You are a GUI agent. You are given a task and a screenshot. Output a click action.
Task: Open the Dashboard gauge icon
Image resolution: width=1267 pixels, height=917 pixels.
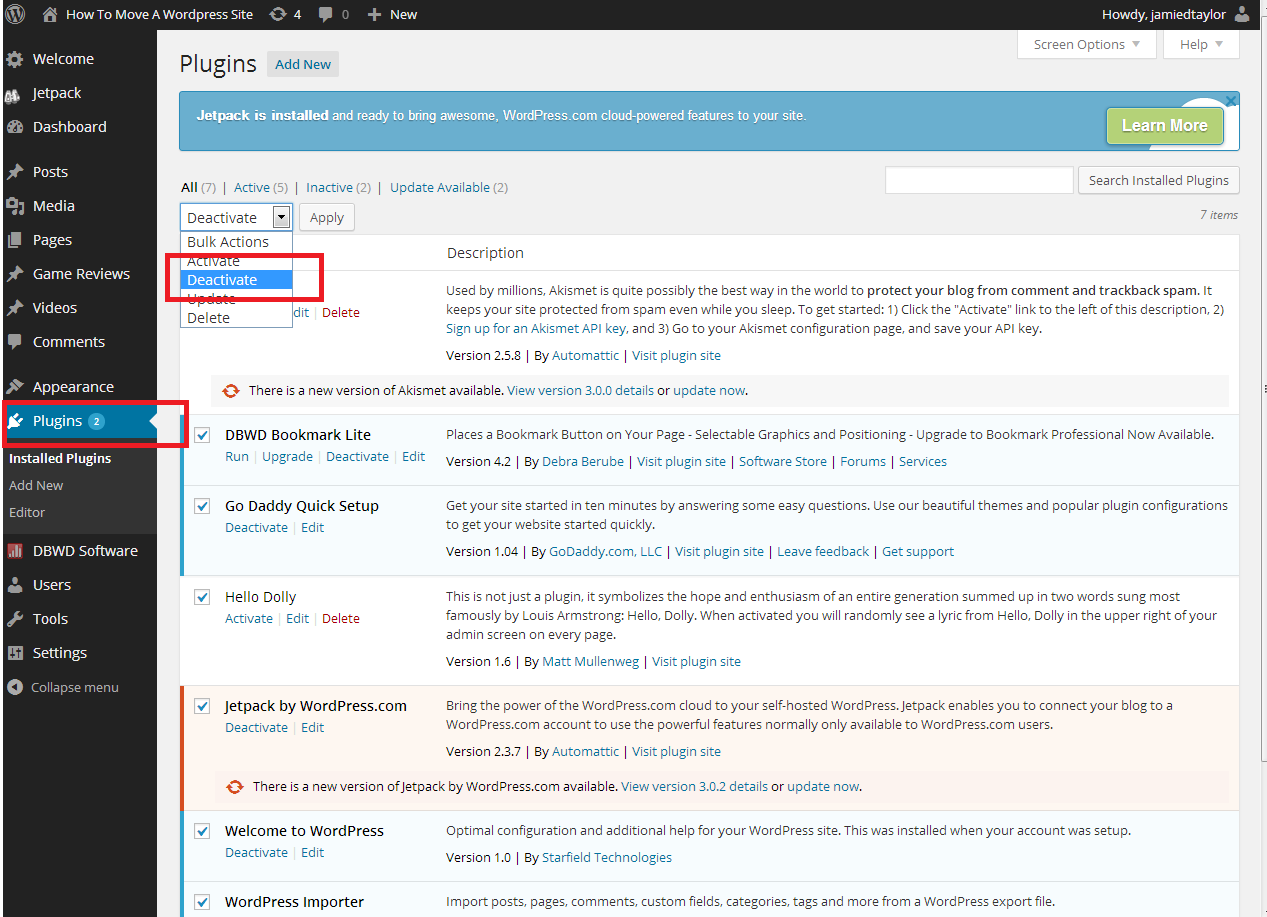coord(15,127)
